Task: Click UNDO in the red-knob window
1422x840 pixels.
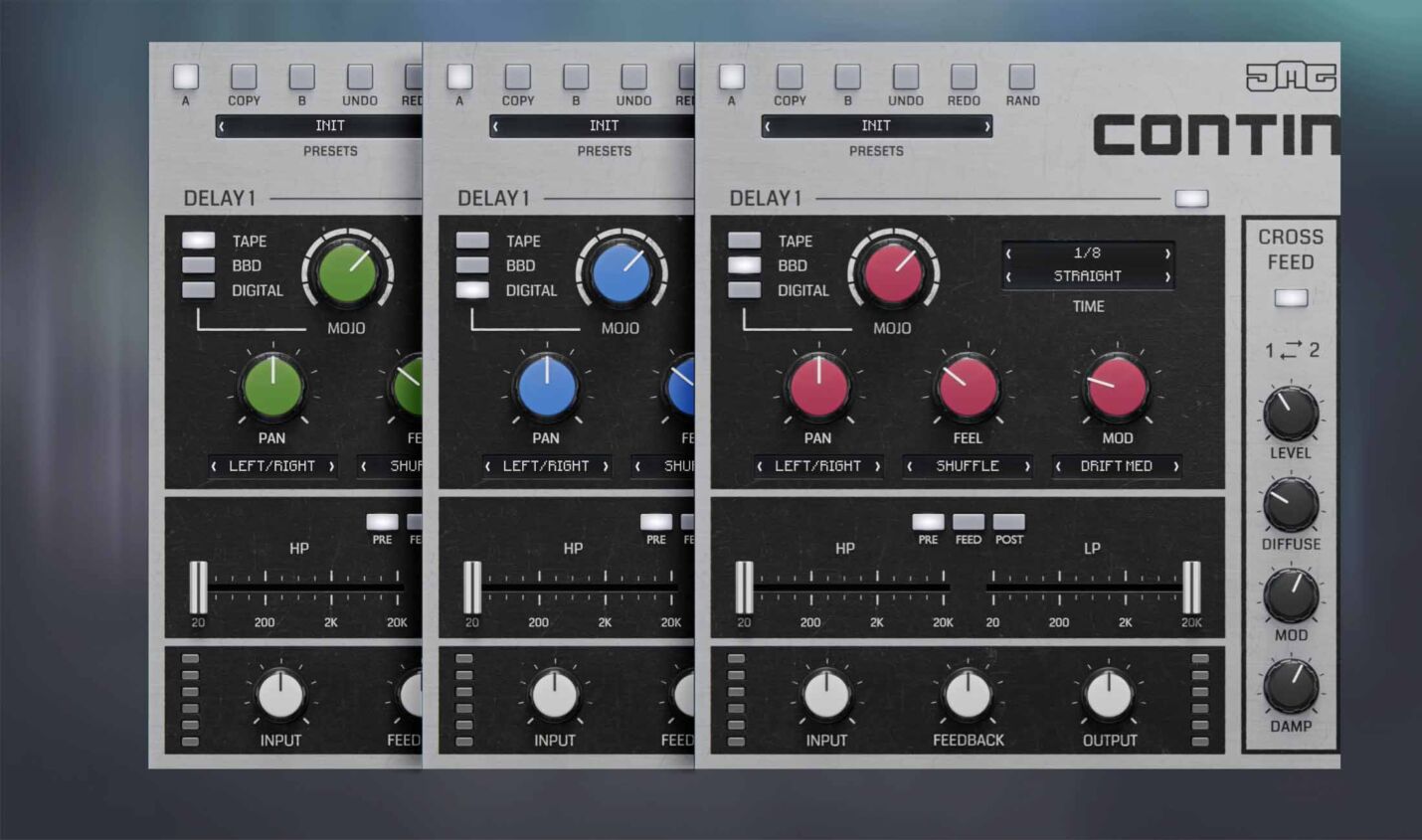Action: 905,77
